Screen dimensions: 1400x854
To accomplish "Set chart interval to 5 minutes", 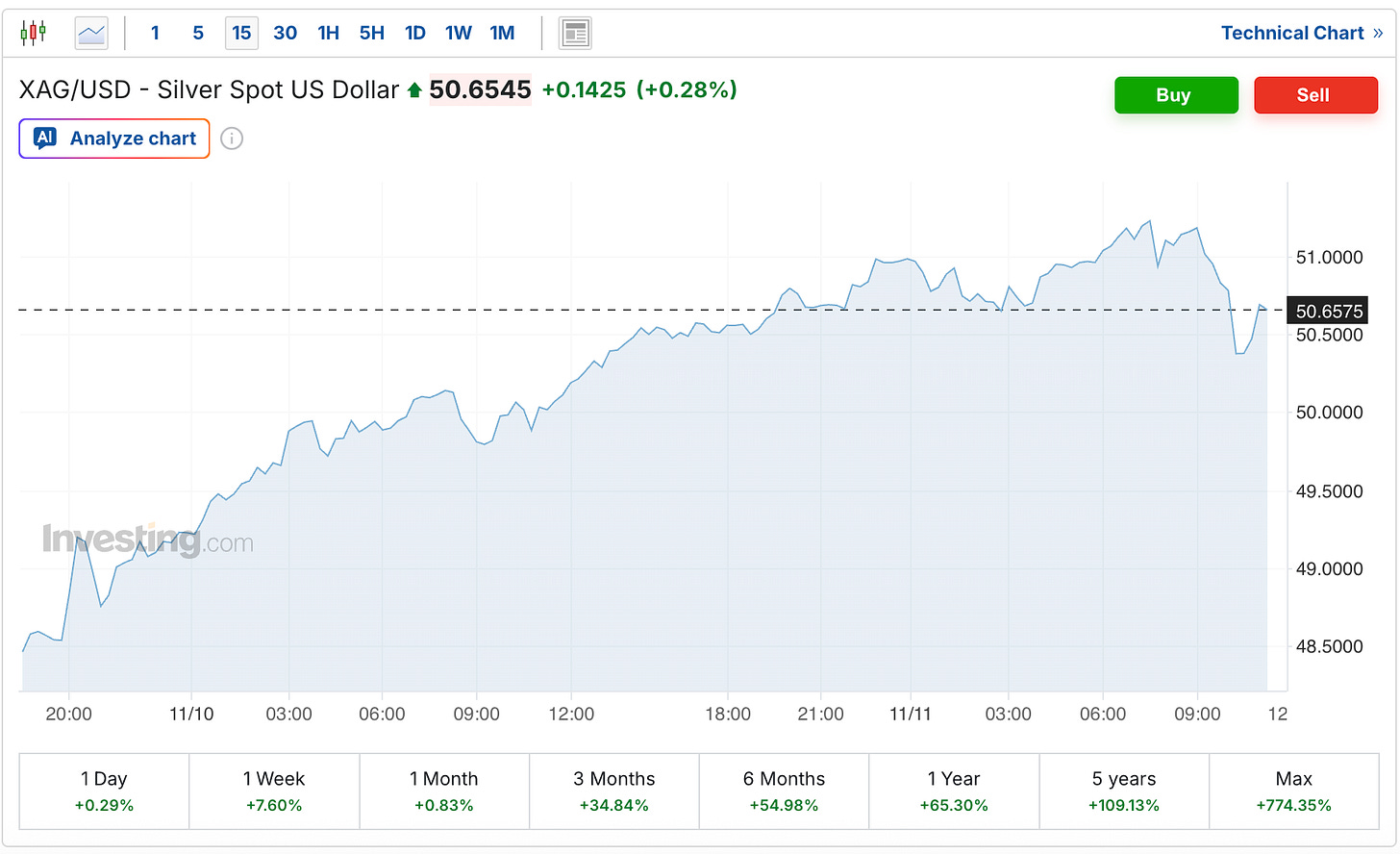I will tap(198, 33).
